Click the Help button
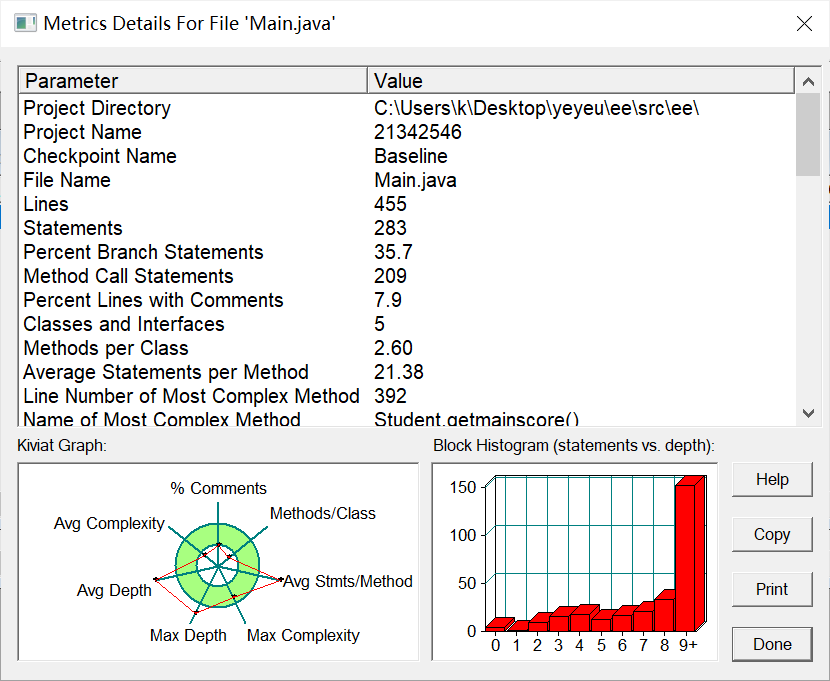The image size is (830, 681). (x=772, y=479)
